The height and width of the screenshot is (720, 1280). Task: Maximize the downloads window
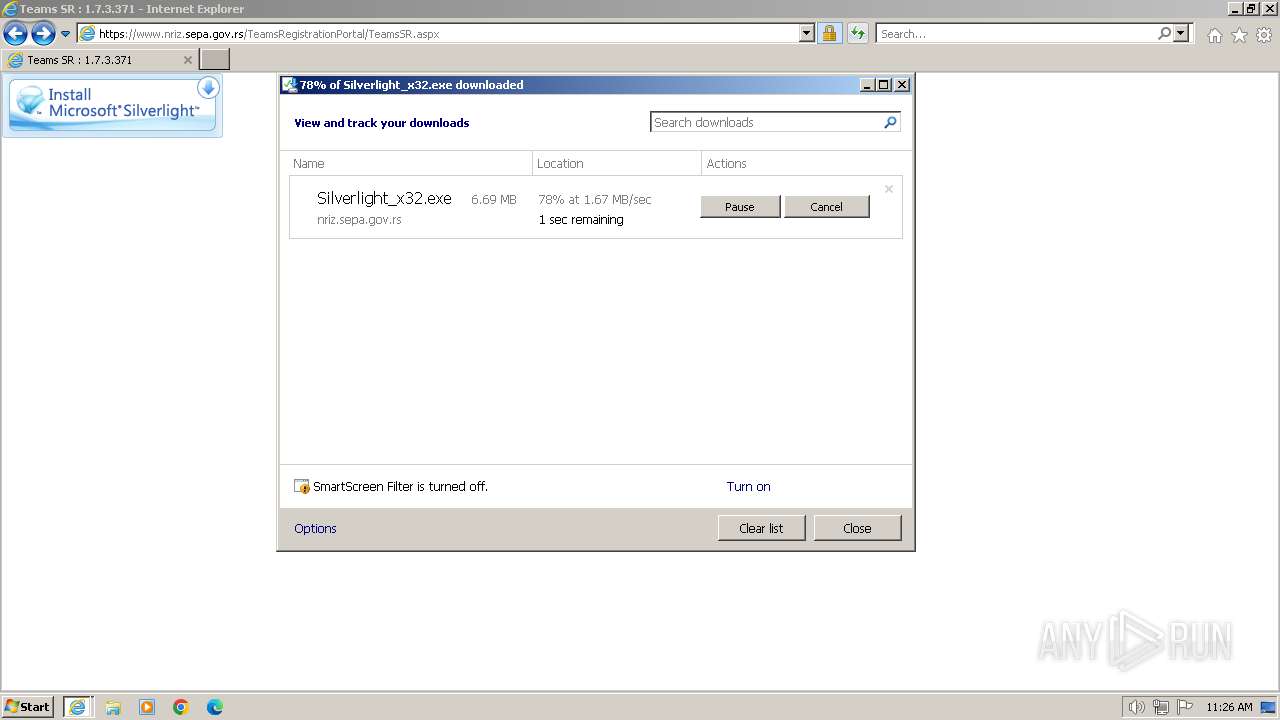pyautogui.click(x=884, y=85)
